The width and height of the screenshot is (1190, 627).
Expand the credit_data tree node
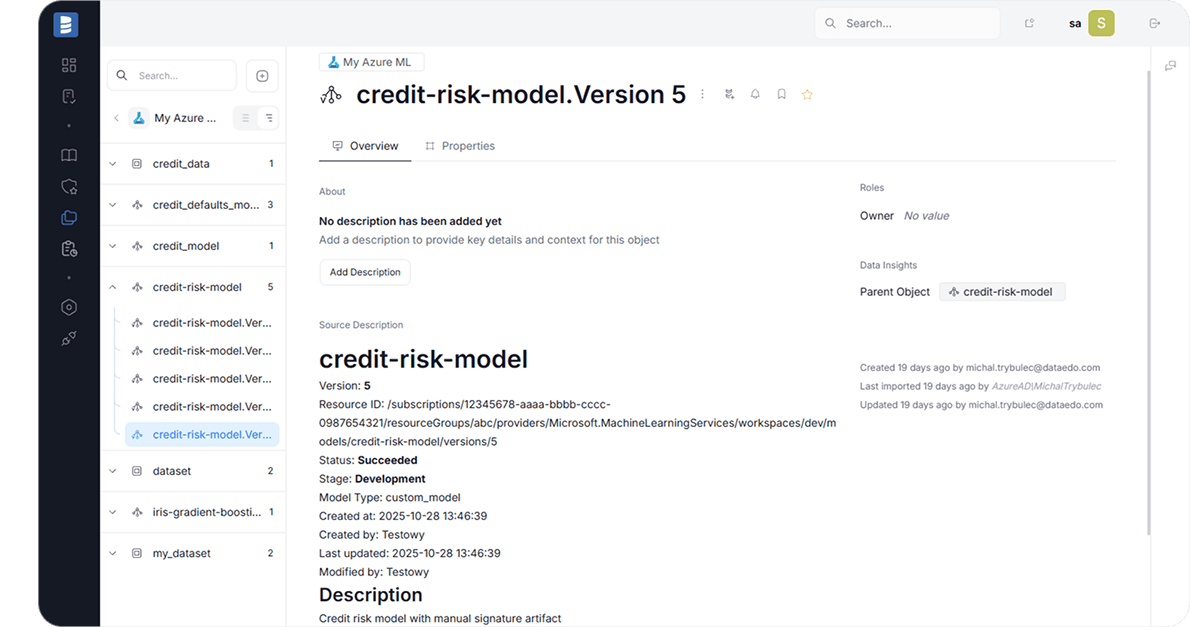[113, 164]
